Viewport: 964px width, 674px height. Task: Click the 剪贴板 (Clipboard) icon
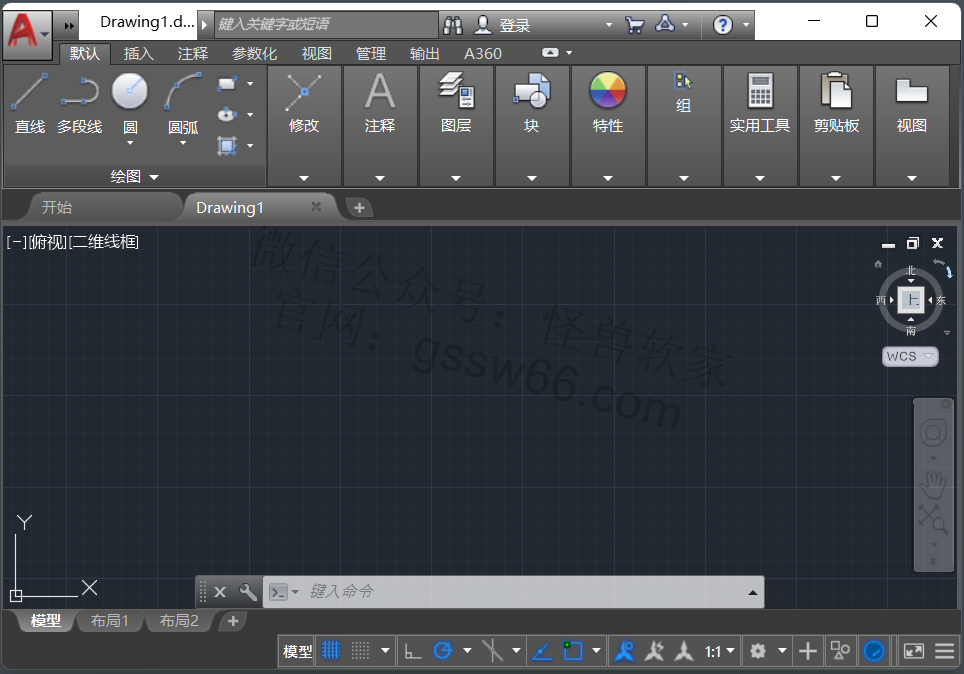tap(836, 92)
